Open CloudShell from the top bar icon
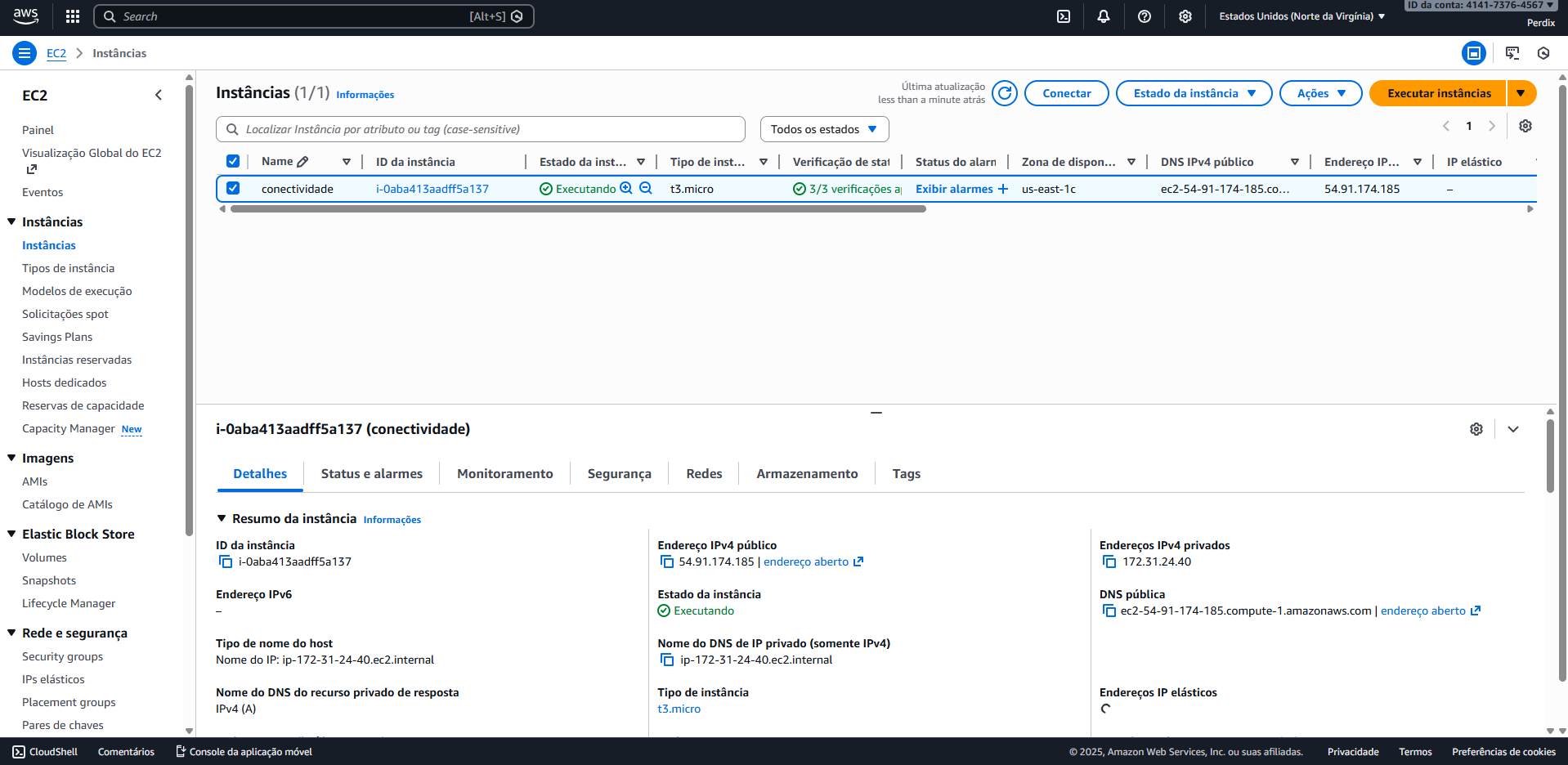This screenshot has width=1568, height=765. 1064,16
